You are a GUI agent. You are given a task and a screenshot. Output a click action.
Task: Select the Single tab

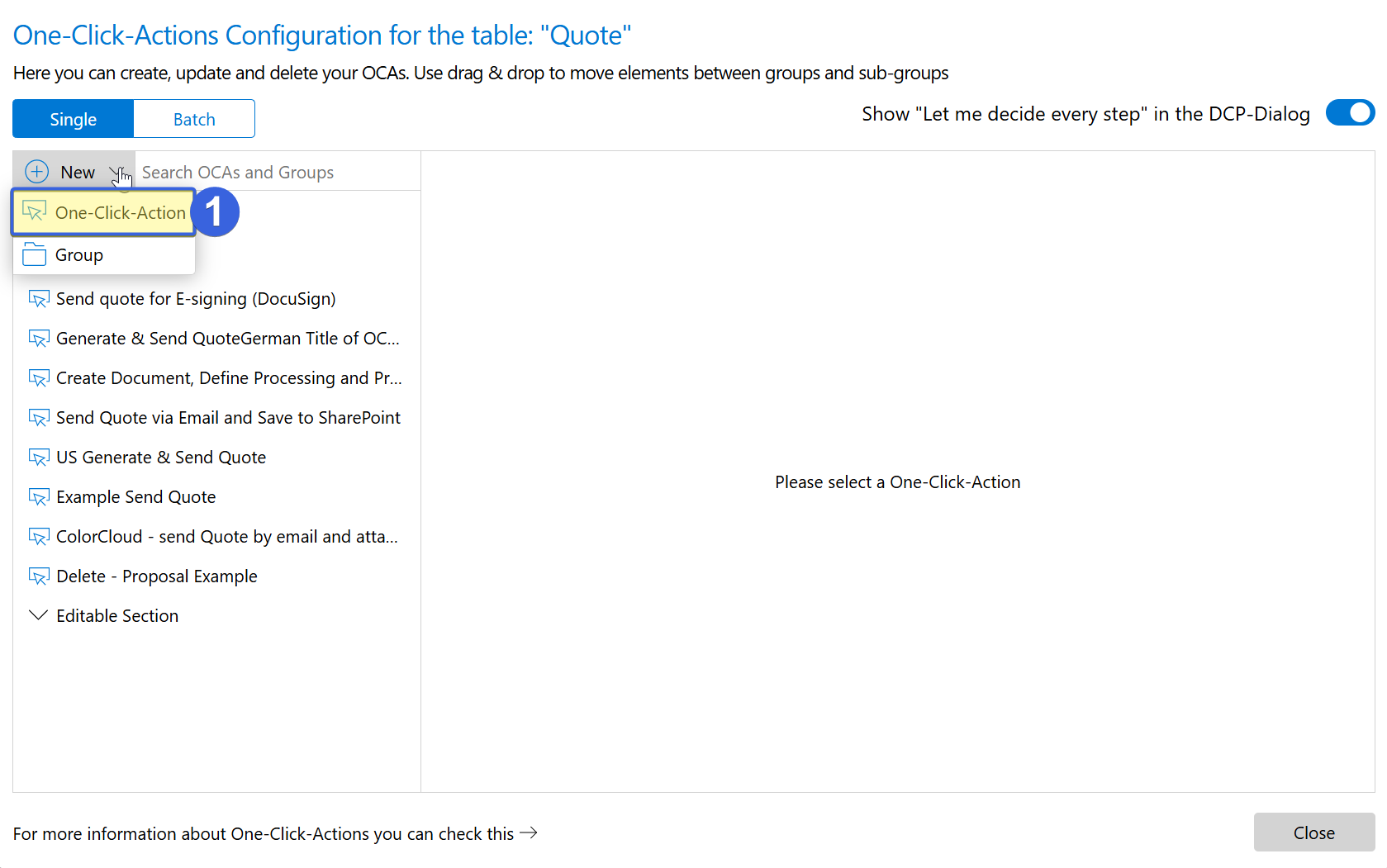[73, 119]
